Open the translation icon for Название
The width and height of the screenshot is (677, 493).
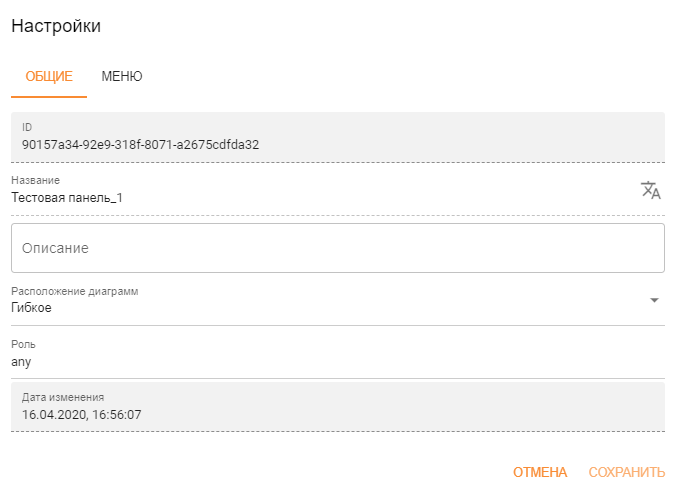[651, 190]
